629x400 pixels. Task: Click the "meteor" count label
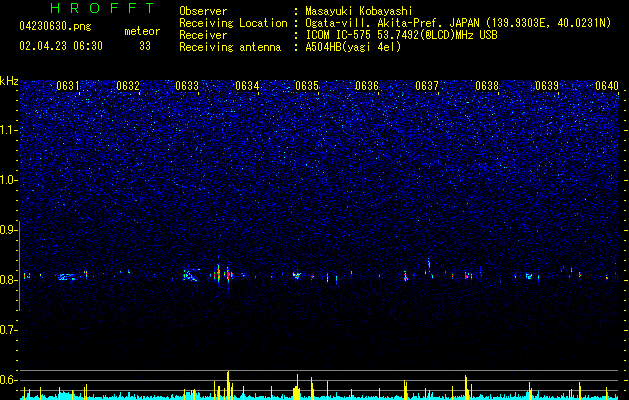coord(142,31)
